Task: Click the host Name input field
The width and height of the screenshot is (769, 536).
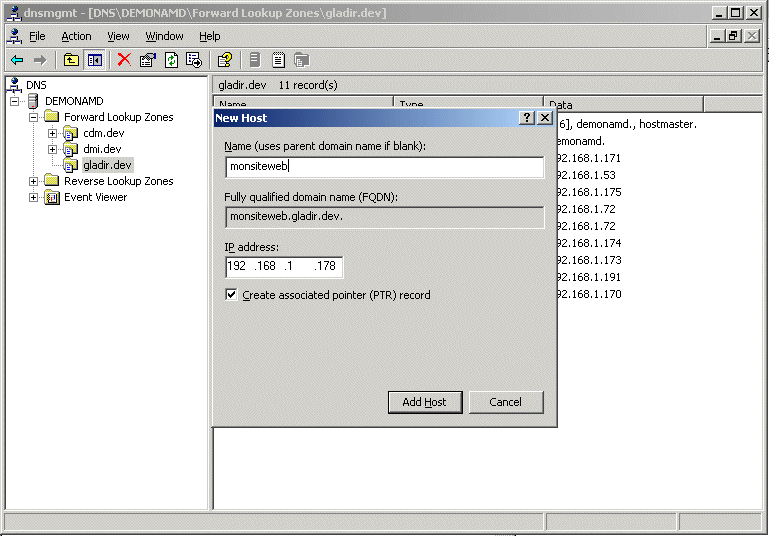Action: 384,167
